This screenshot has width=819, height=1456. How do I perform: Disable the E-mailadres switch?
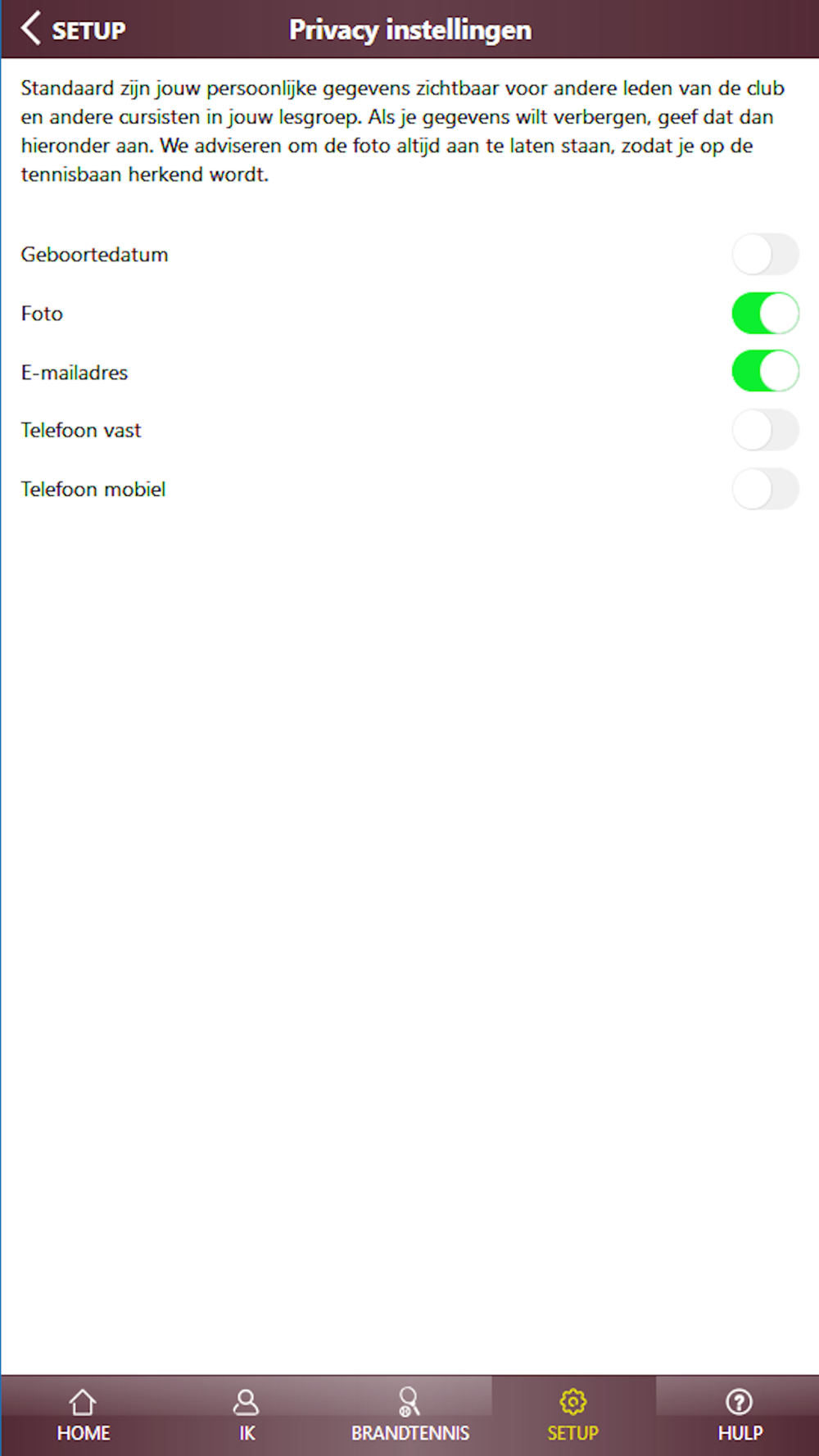pos(765,372)
